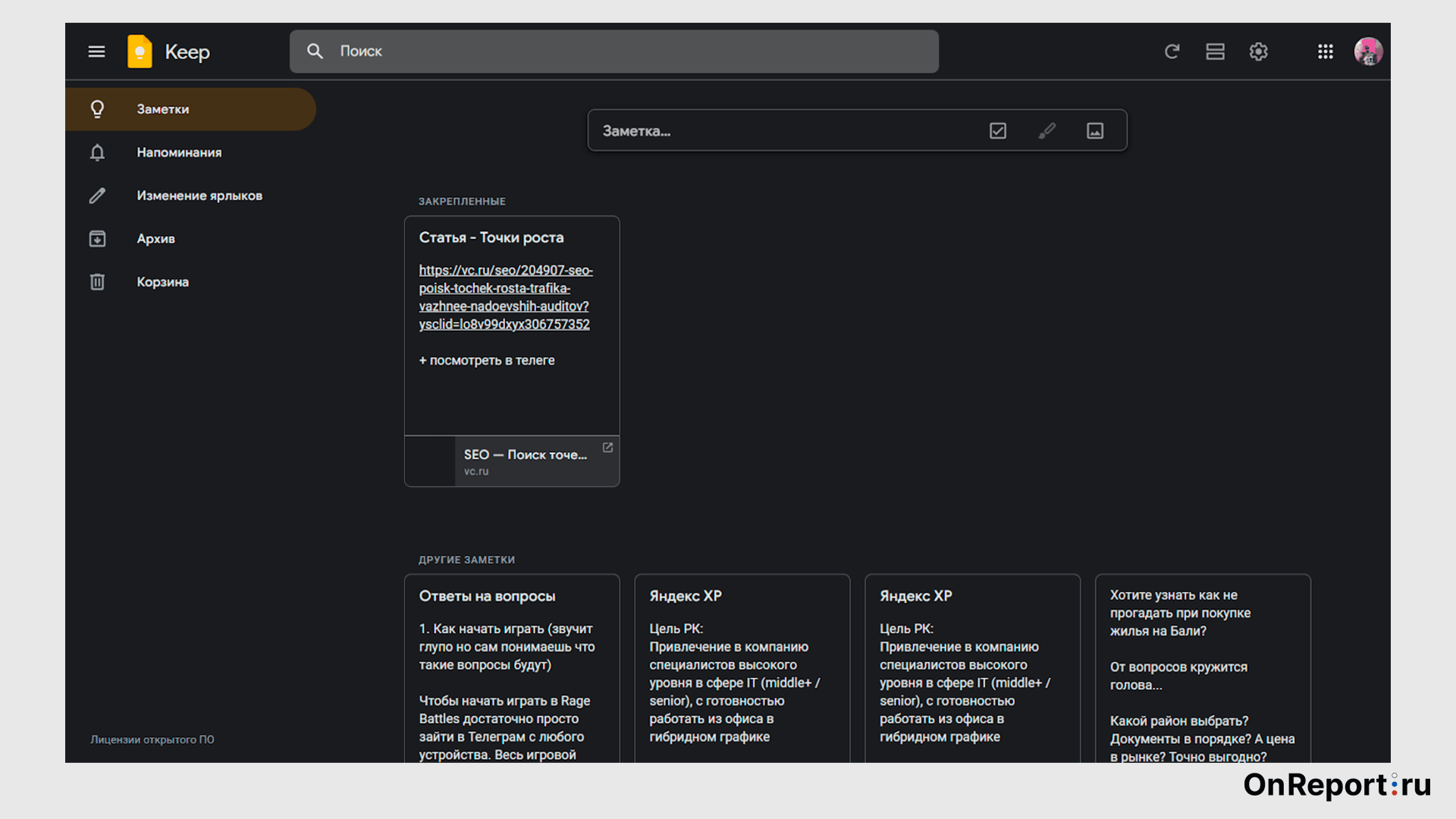Open the Напоминания section
Viewport: 1456px width, 819px height.
190,152
